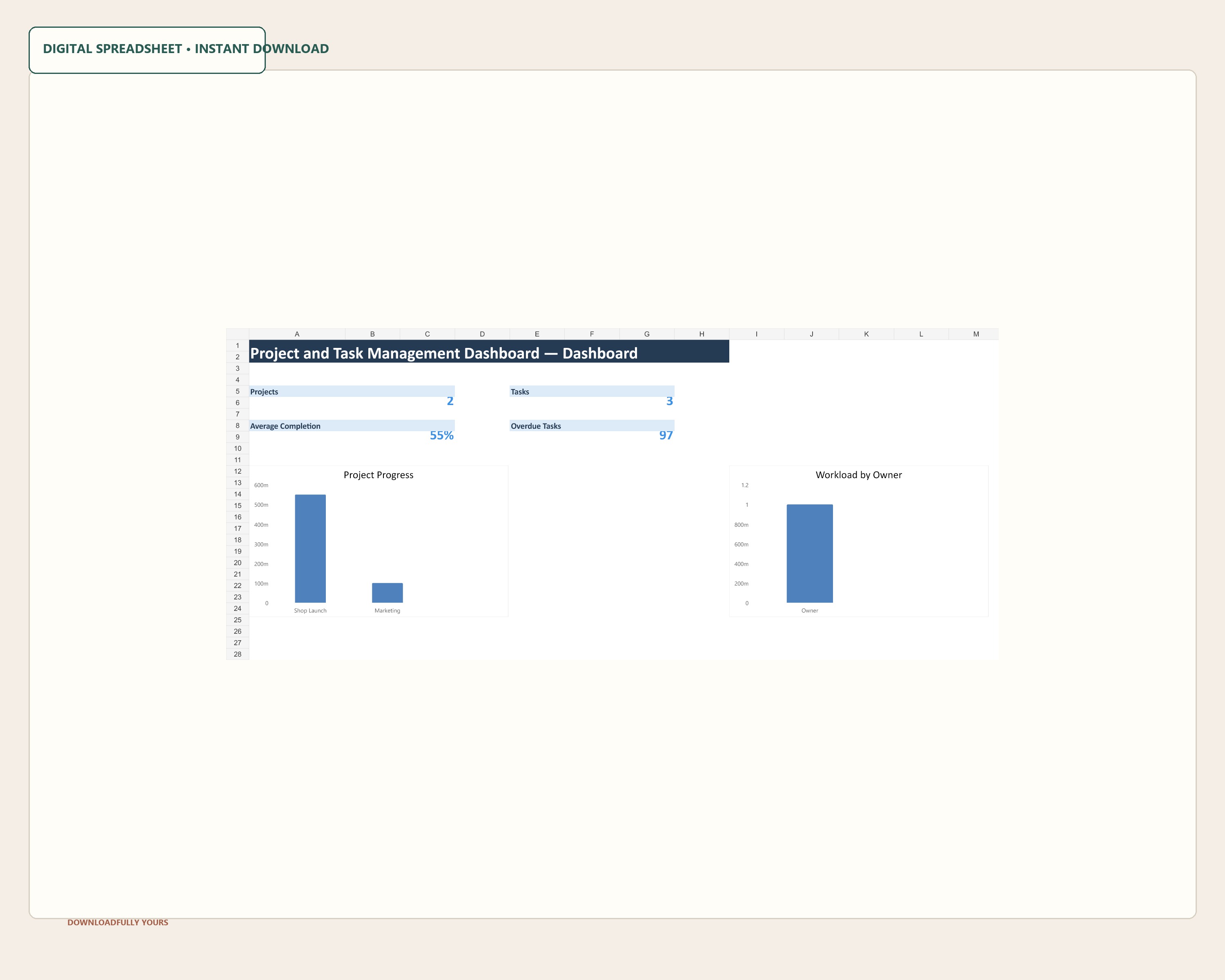Viewport: 1225px width, 980px height.
Task: Select column L header
Action: tap(921, 334)
